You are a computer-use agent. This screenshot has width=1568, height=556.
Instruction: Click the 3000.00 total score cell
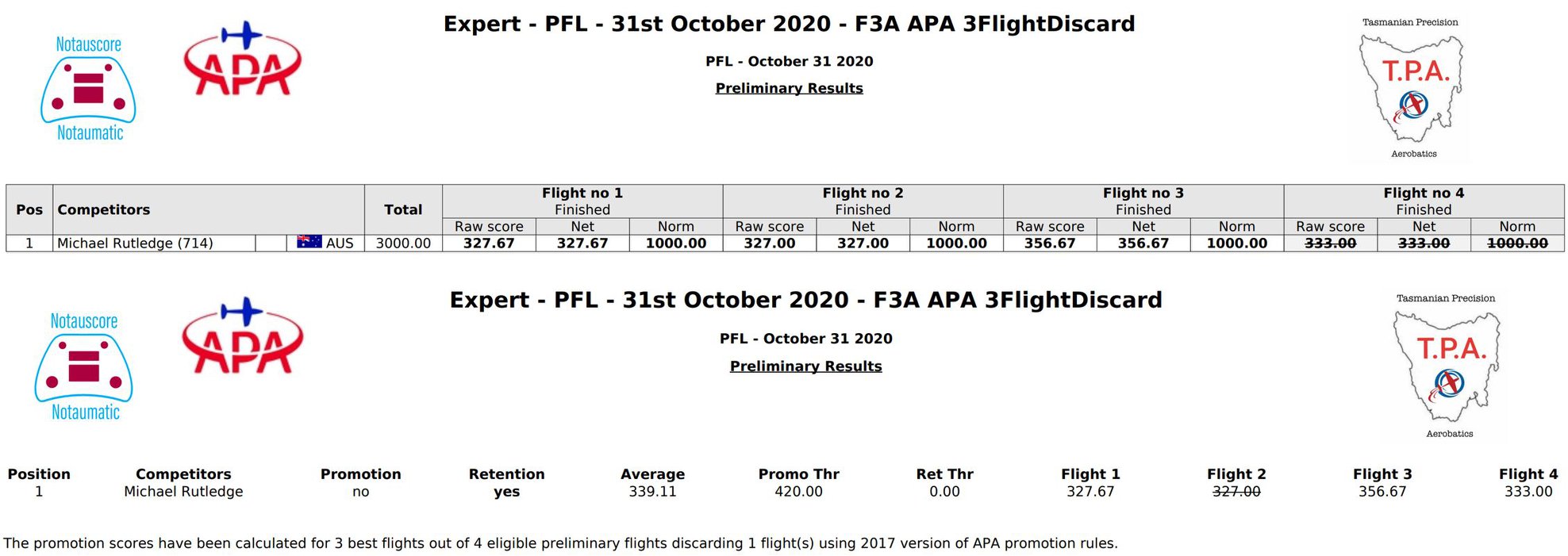point(403,243)
